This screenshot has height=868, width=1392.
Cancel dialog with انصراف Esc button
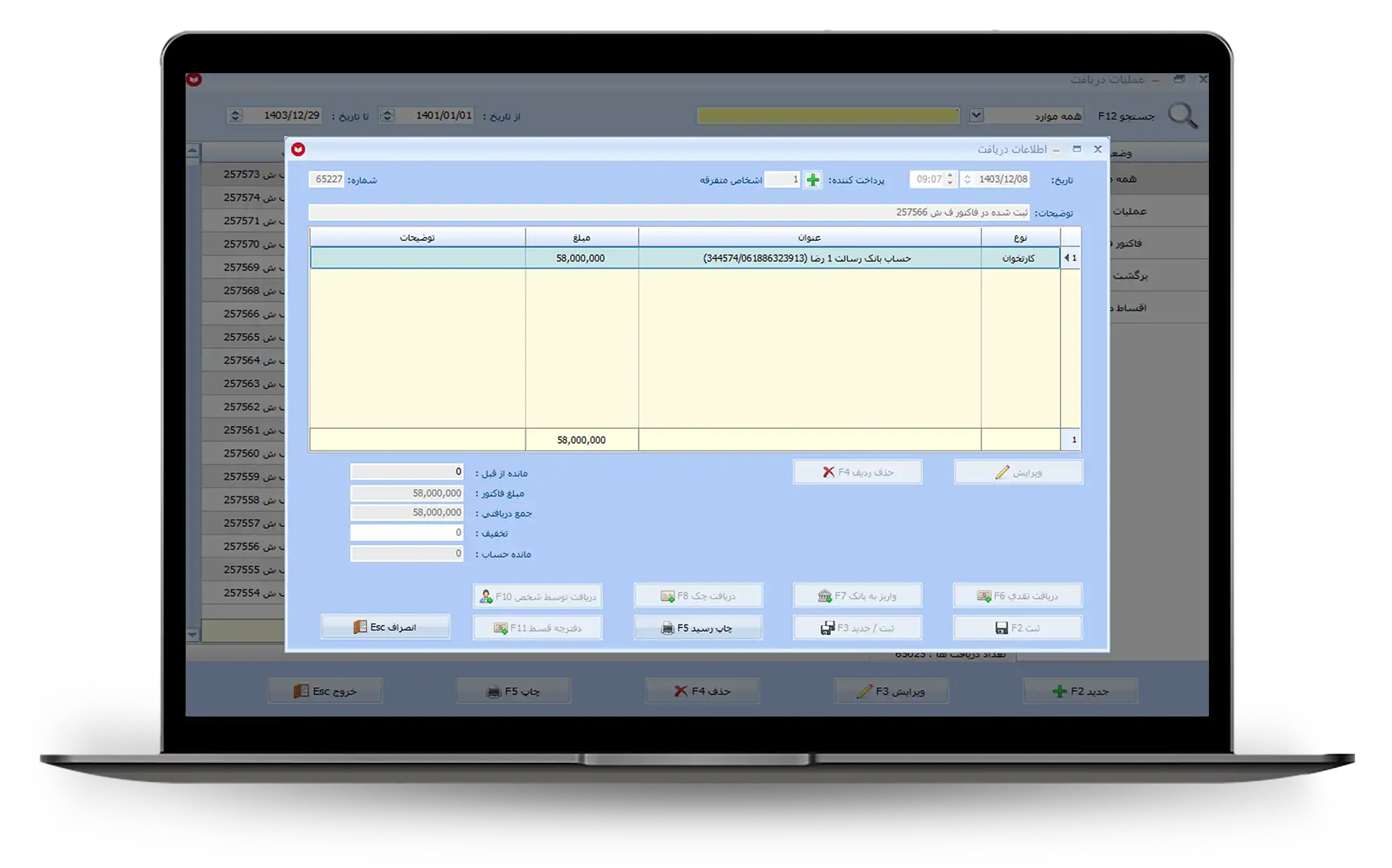385,627
